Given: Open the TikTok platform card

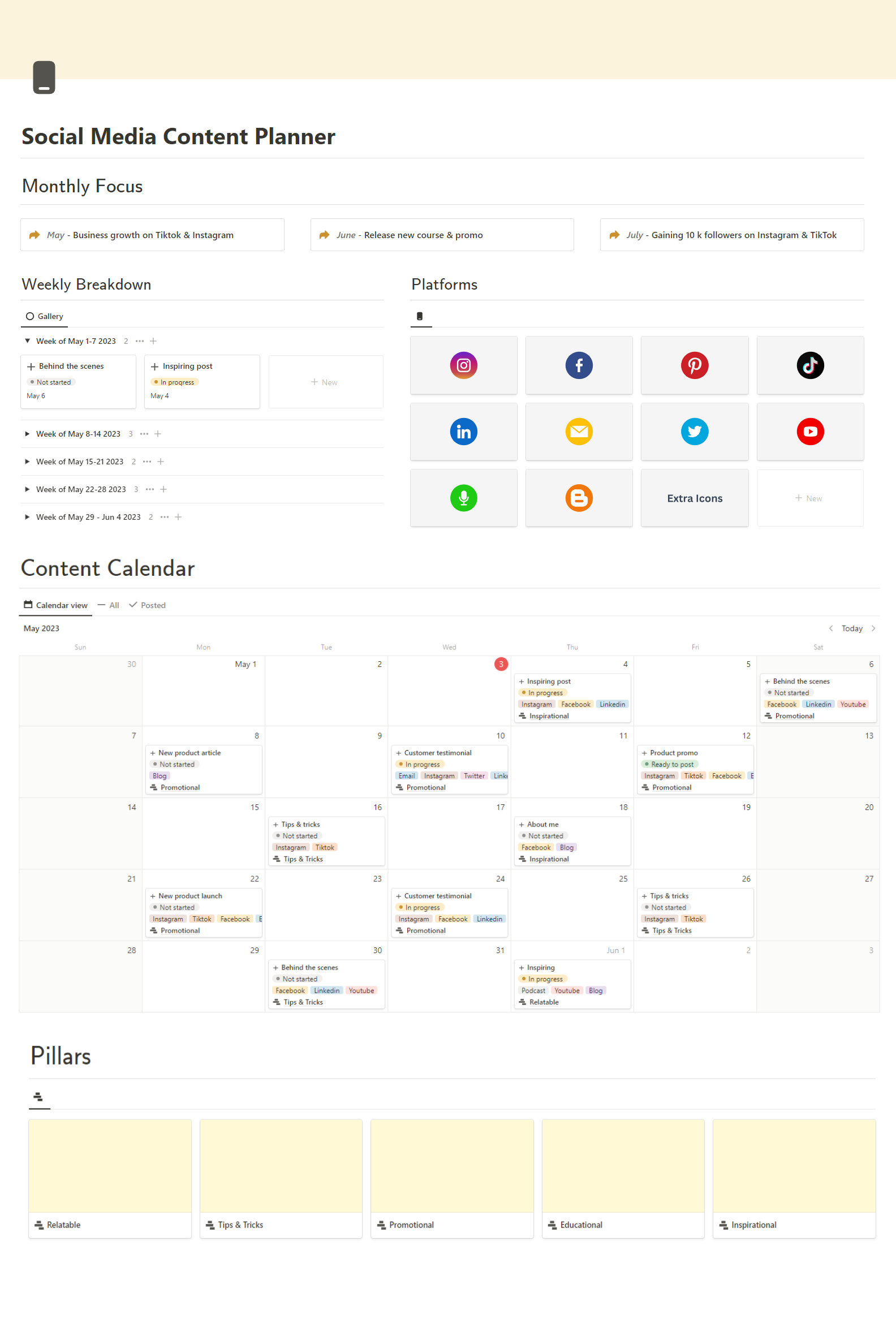Looking at the screenshot, I should click(809, 365).
